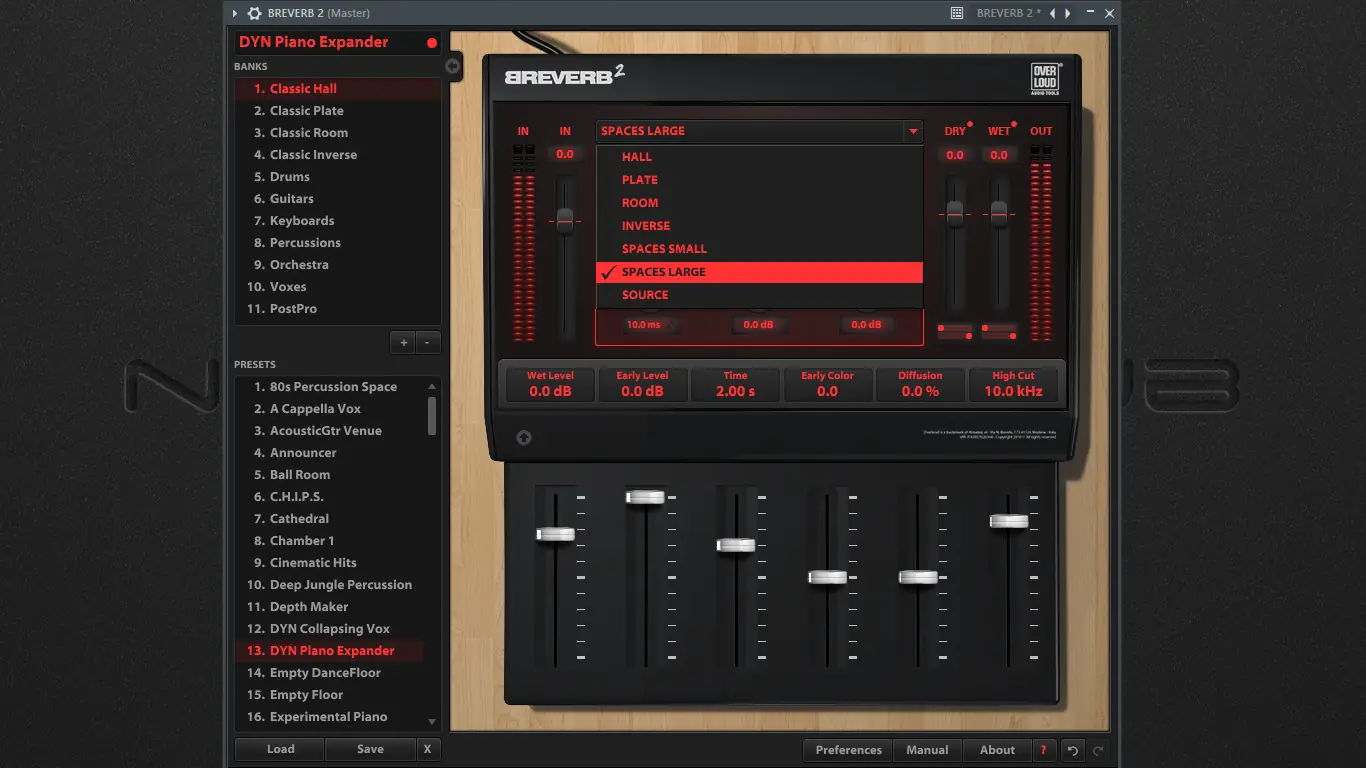Click the IN level fader handle
1366x768 pixels.
tap(565, 220)
